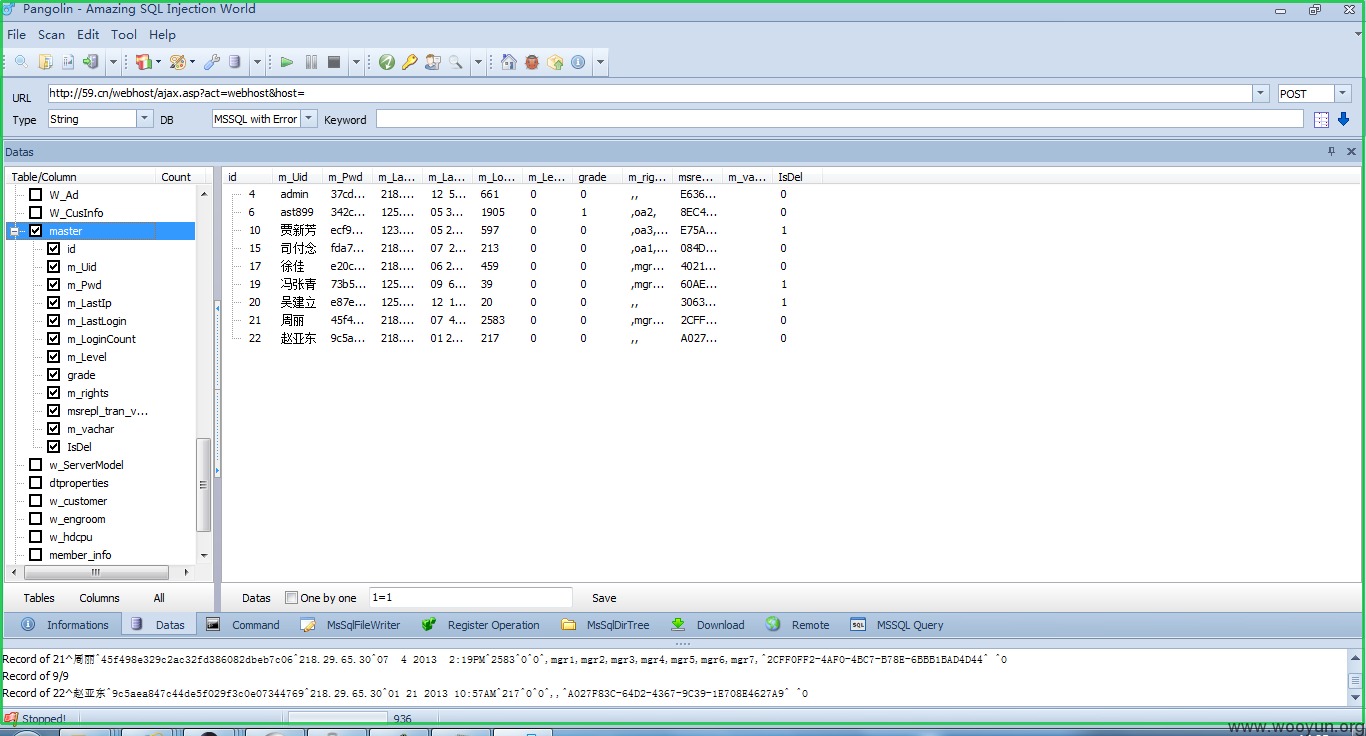Click the URL address field
This screenshot has width=1366, height=736.
click(x=648, y=93)
